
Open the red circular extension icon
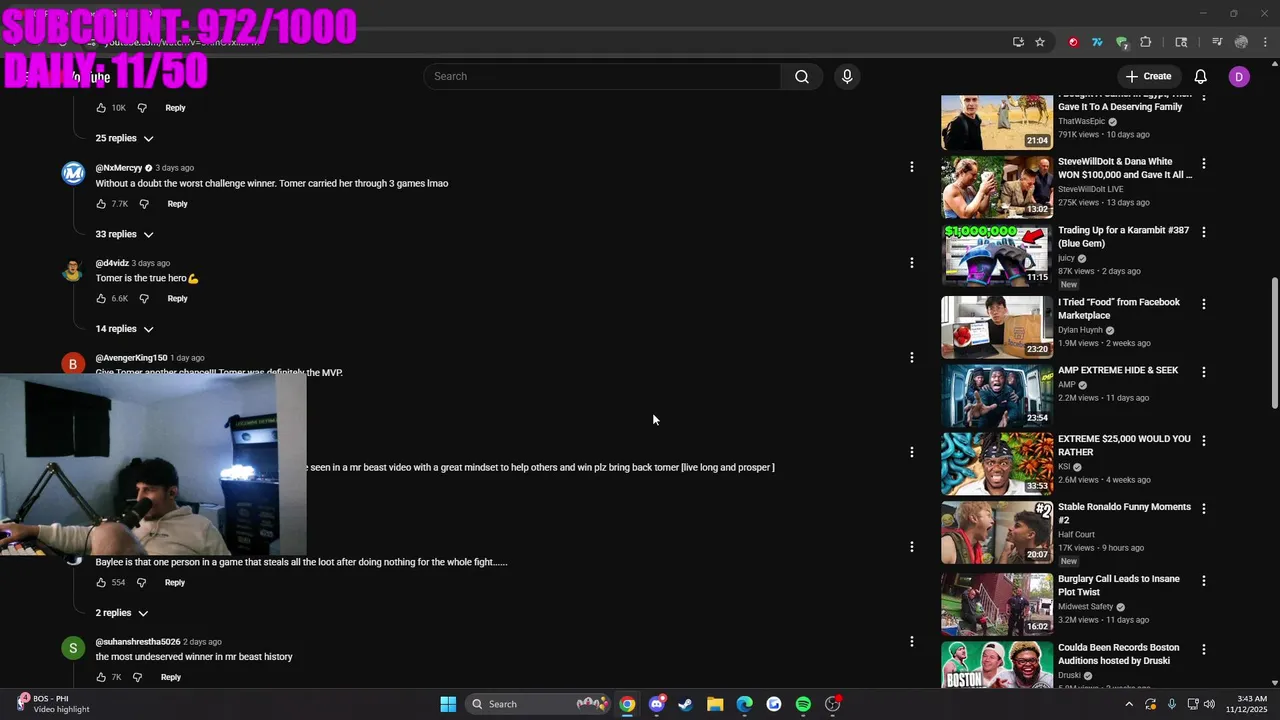pyautogui.click(x=1073, y=42)
